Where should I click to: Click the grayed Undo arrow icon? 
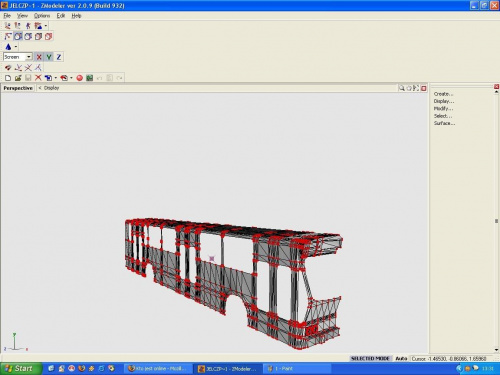click(x=99, y=78)
